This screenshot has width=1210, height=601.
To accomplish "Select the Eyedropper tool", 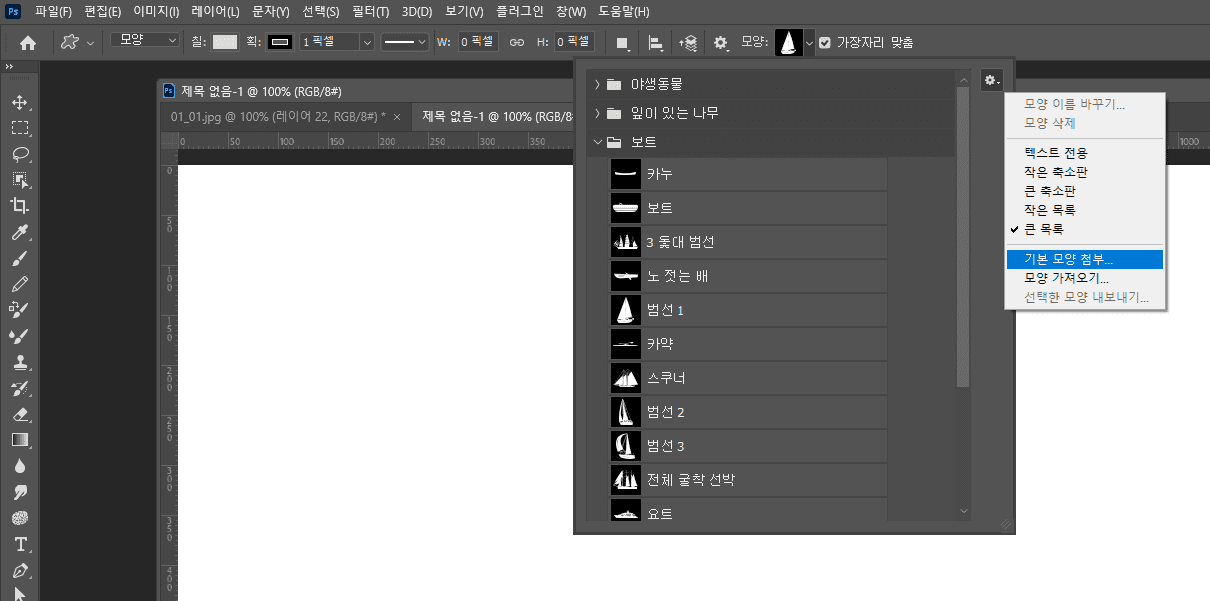I will coord(20,232).
